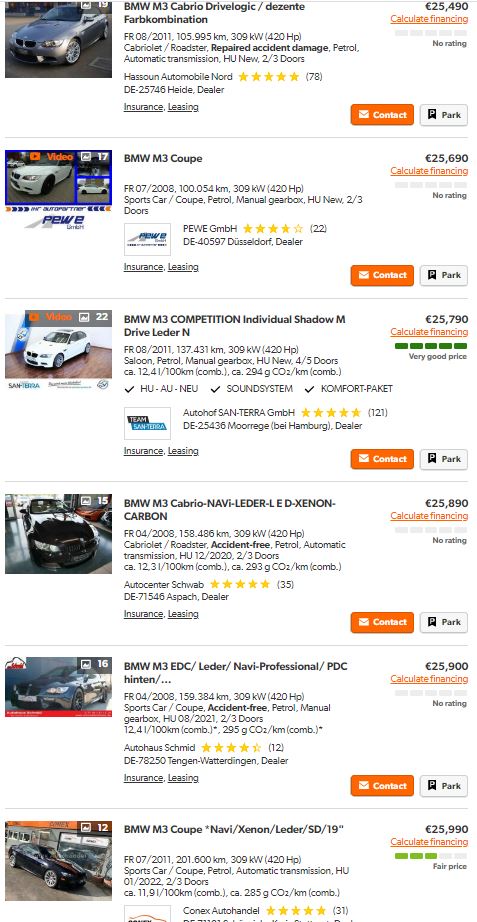Open Calculate financing for the €25,790 car
477x922 pixels.
coord(429,332)
